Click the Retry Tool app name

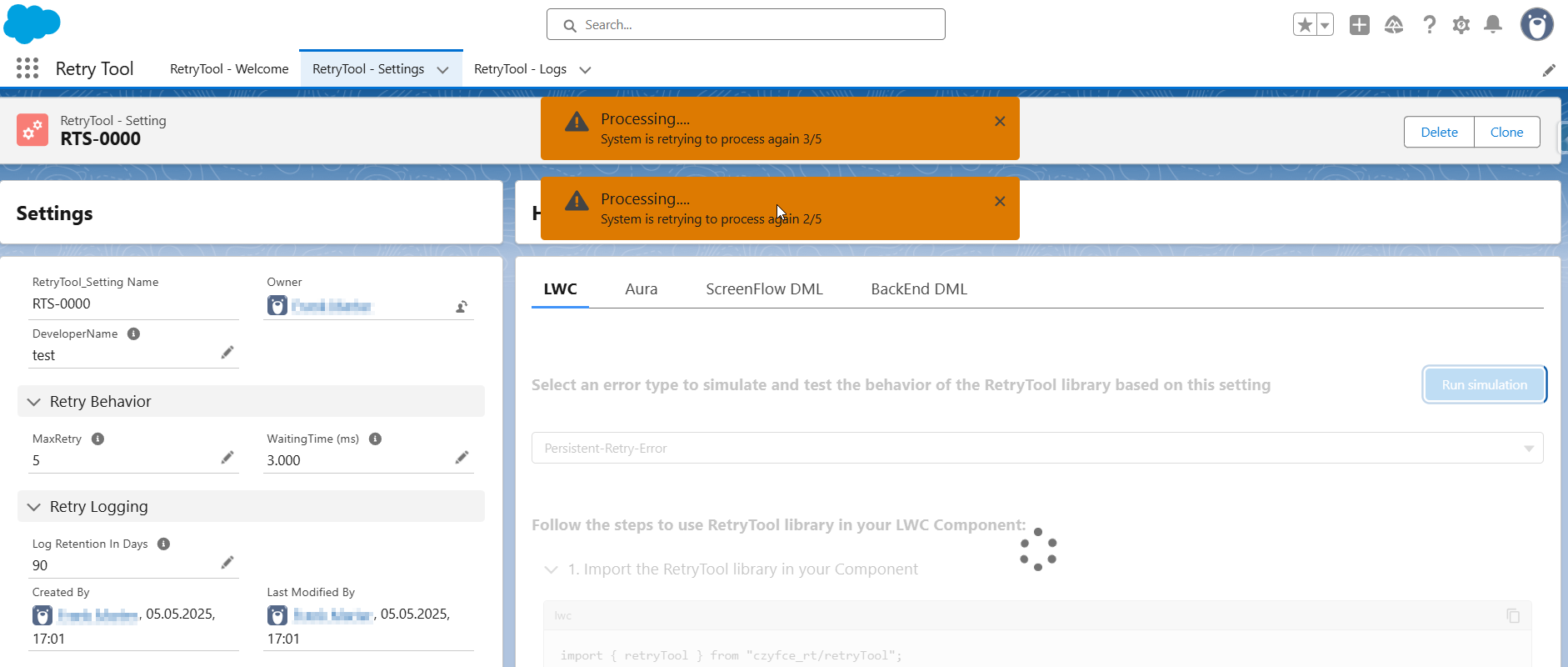[x=94, y=68]
